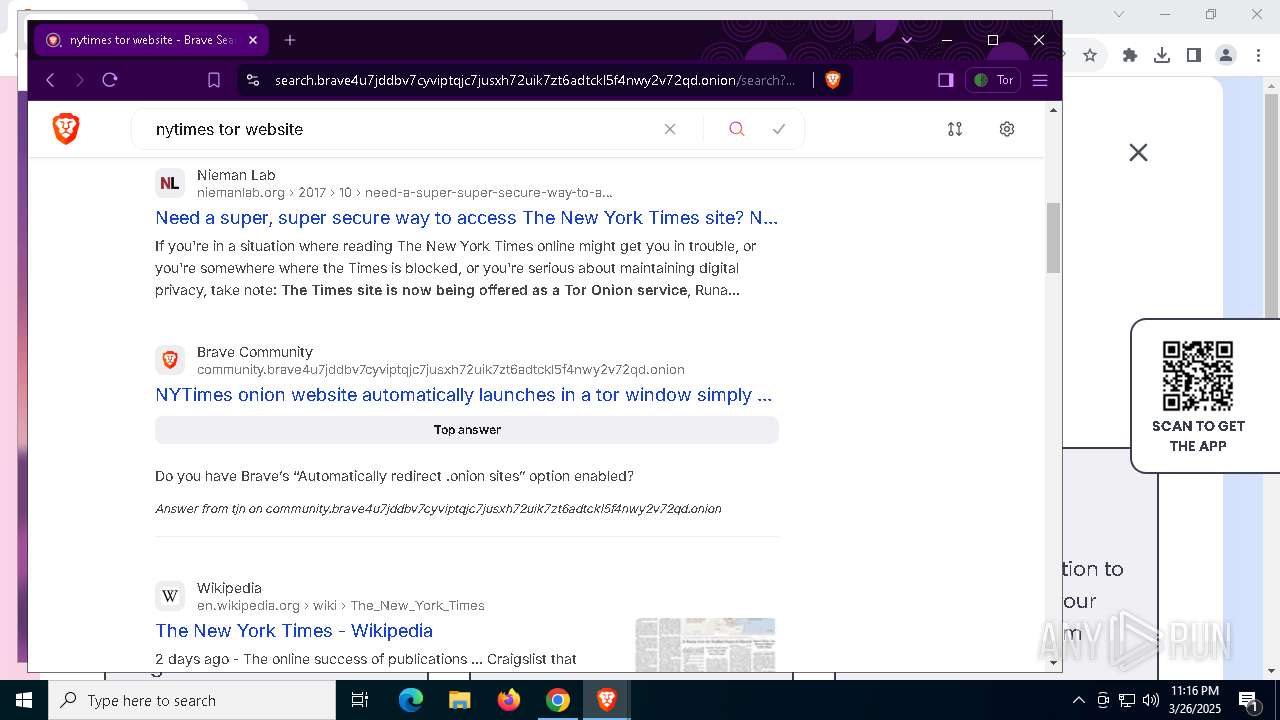Select the nytimes tor website tab
The image size is (1280, 720).
[x=150, y=40]
